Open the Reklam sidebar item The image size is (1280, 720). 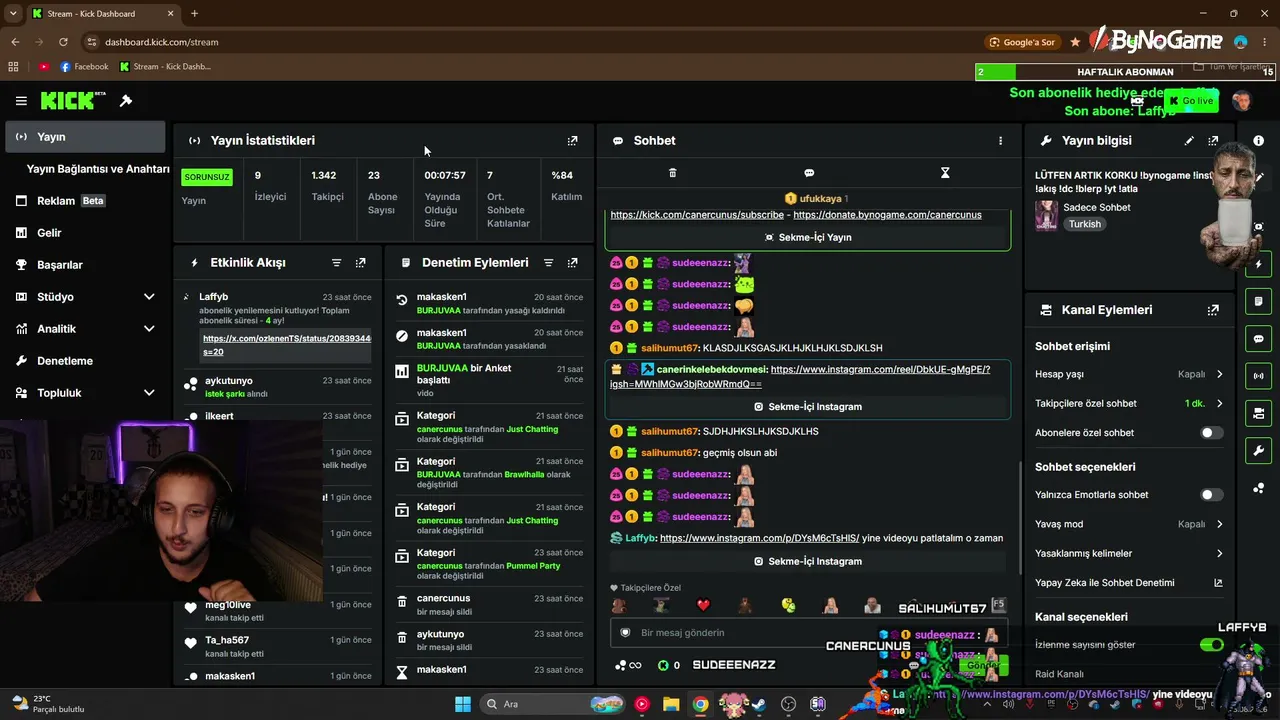84,201
